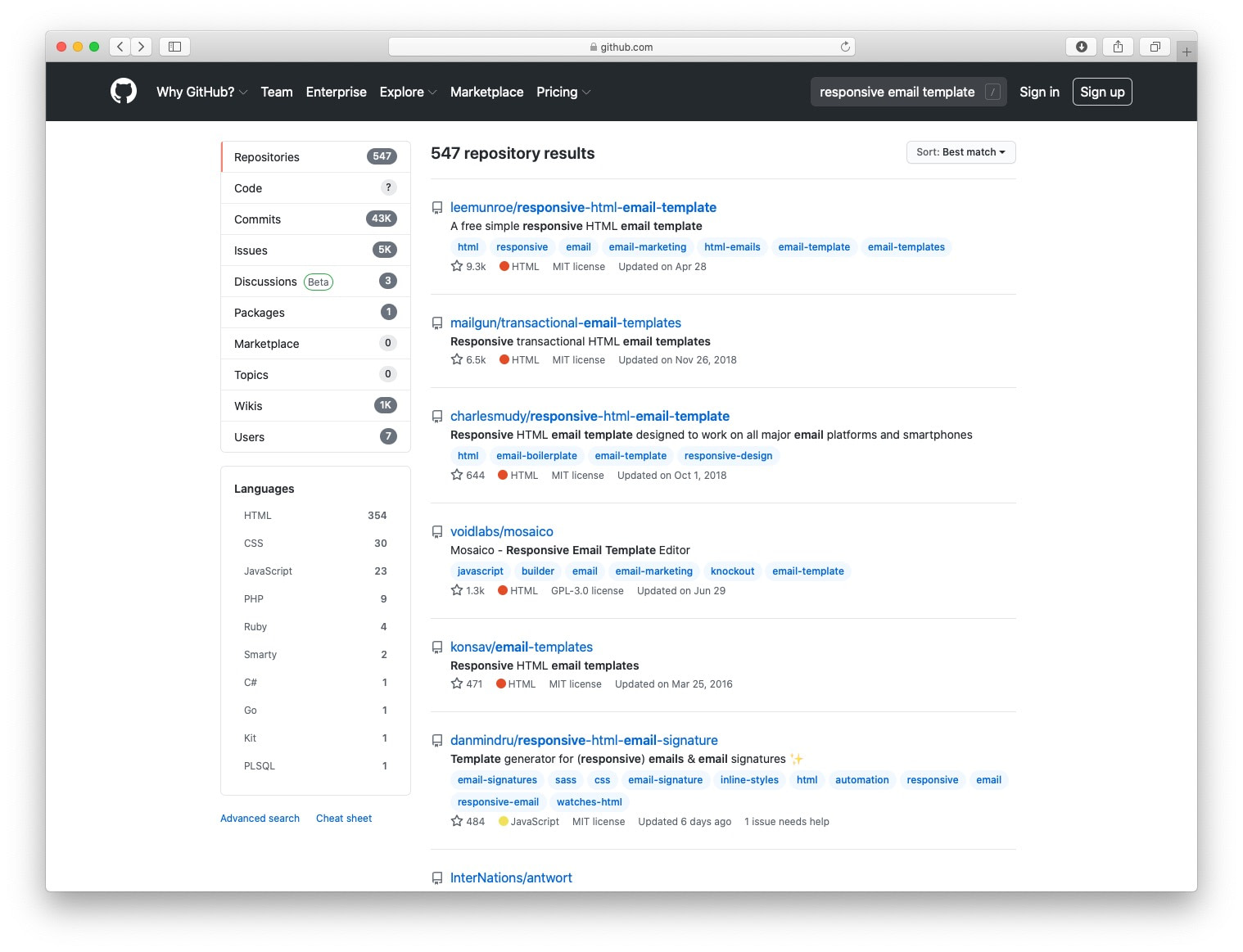Select Users results category
The width and height of the screenshot is (1243, 952).
point(315,437)
